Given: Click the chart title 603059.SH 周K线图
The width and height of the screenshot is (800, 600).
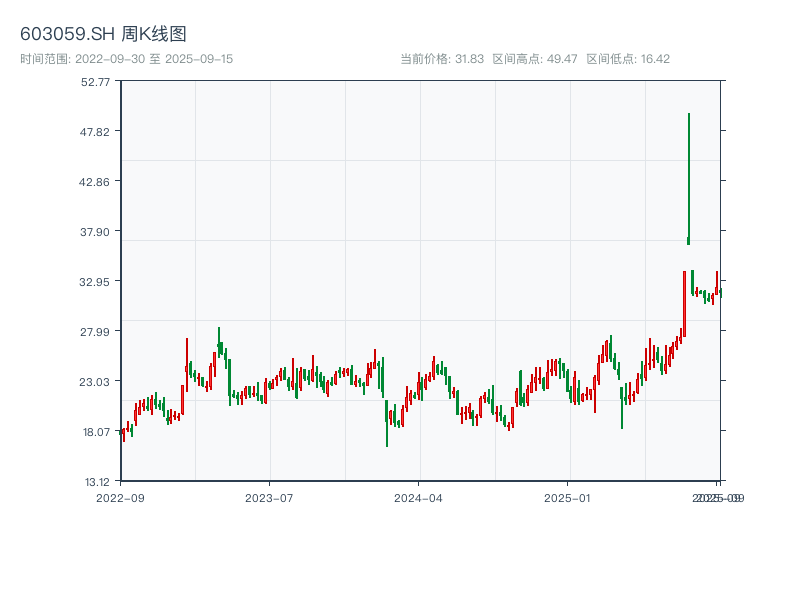Looking at the screenshot, I should click(103, 34).
